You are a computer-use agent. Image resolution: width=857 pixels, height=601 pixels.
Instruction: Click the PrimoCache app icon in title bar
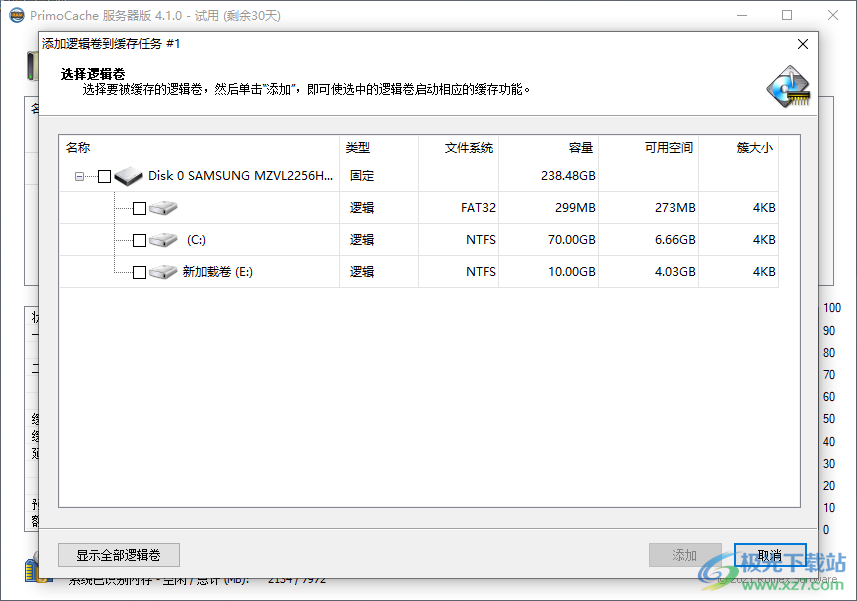point(17,15)
